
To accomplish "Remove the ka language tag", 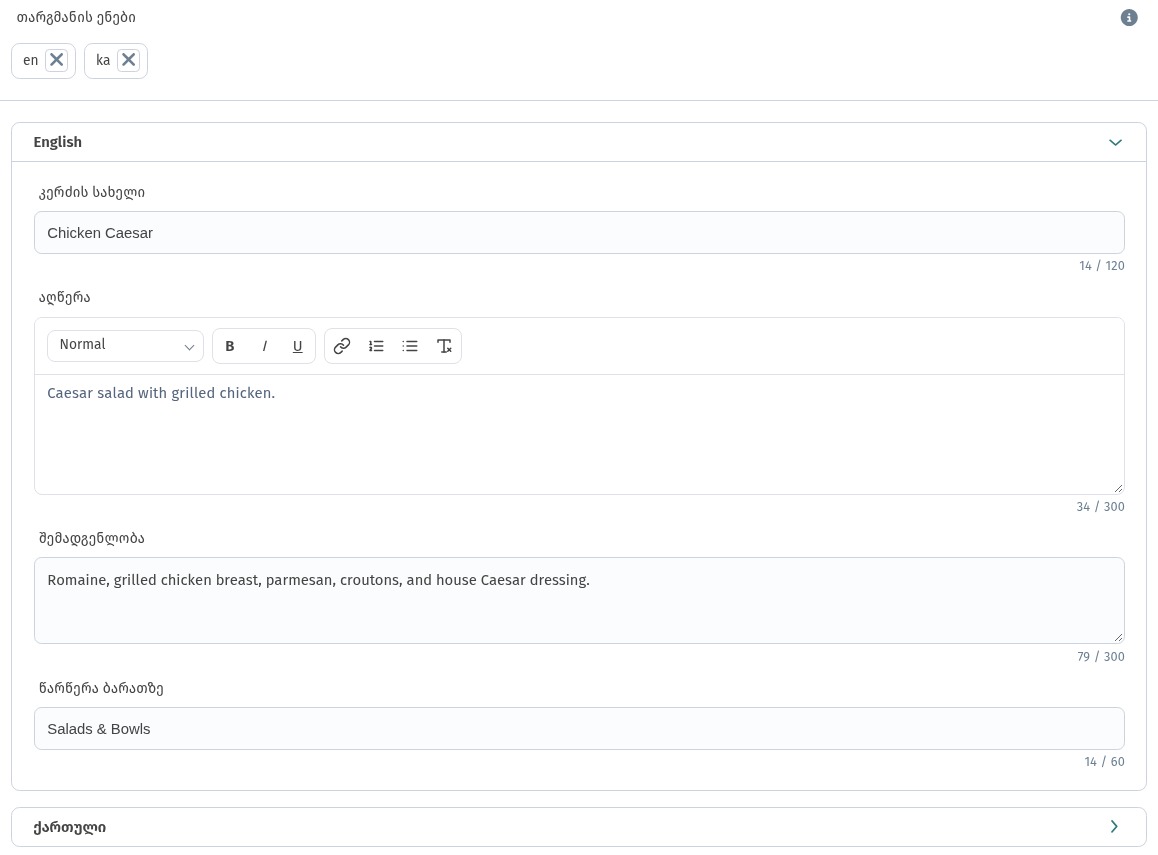I will (129, 60).
